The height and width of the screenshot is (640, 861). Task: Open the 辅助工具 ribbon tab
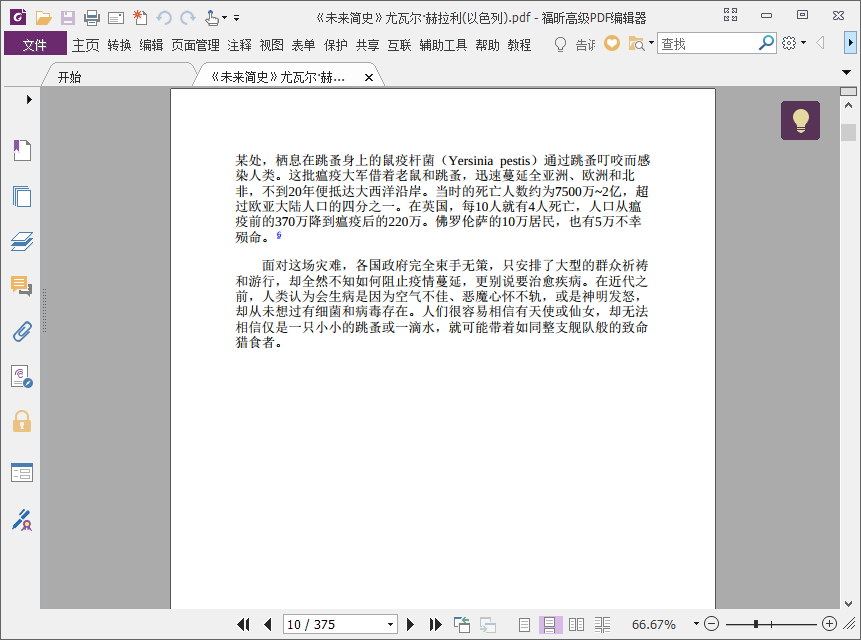point(443,44)
